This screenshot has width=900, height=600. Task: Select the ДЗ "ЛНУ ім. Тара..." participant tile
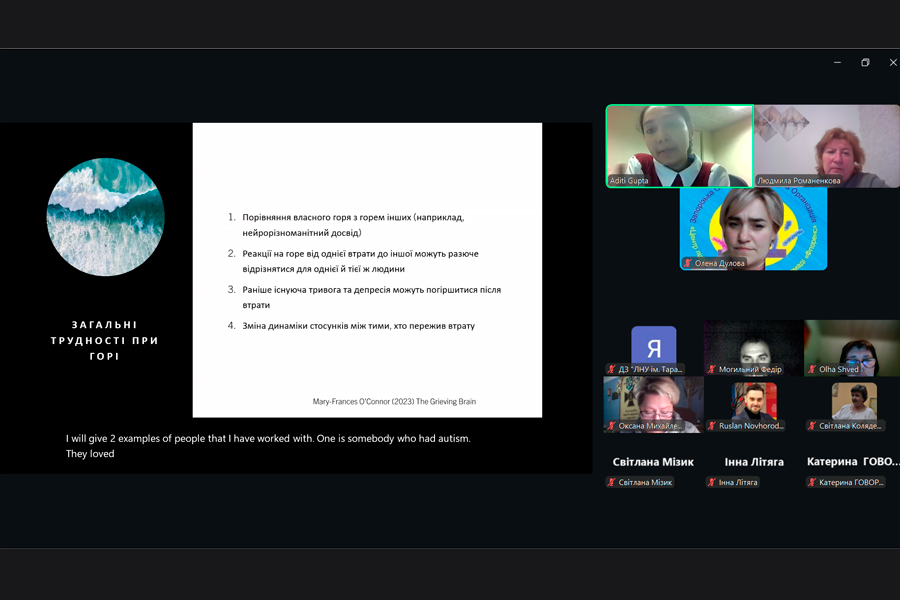(653, 348)
